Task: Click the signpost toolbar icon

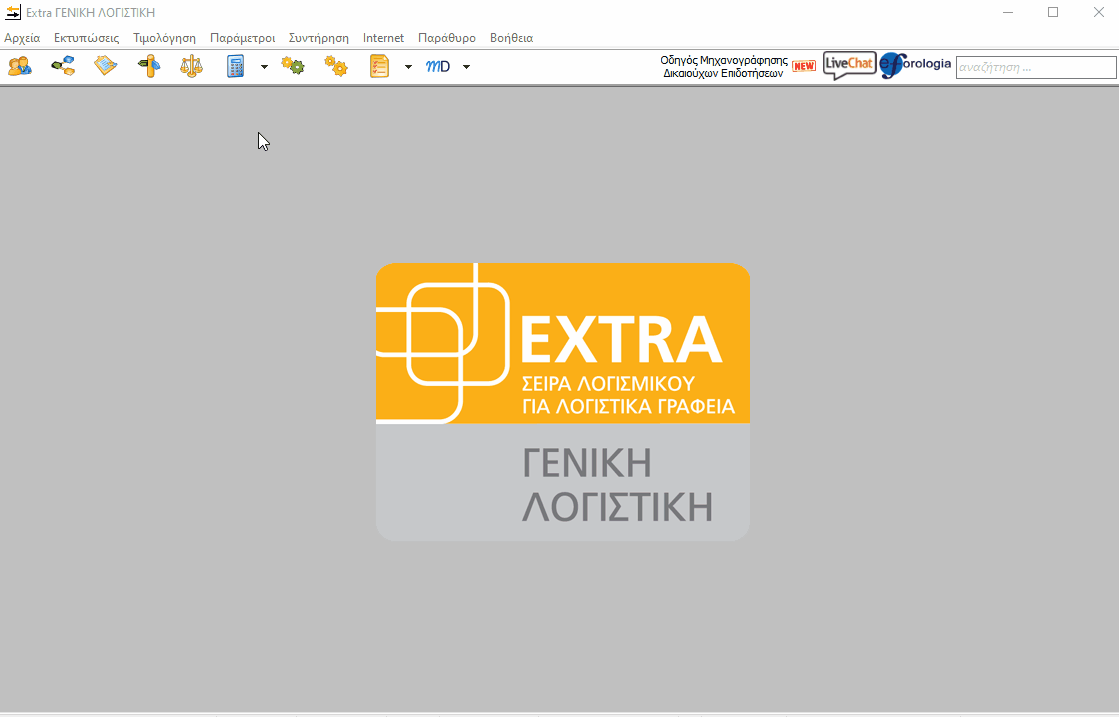Action: (x=149, y=67)
